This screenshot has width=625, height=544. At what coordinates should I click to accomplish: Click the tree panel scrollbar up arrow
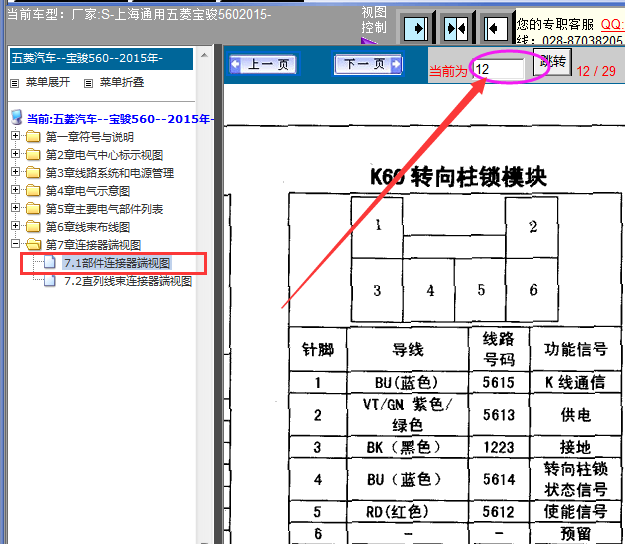tap(204, 55)
